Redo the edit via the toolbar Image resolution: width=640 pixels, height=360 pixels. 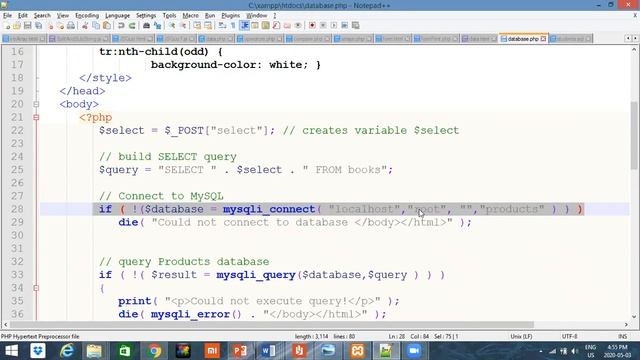click(132, 26)
